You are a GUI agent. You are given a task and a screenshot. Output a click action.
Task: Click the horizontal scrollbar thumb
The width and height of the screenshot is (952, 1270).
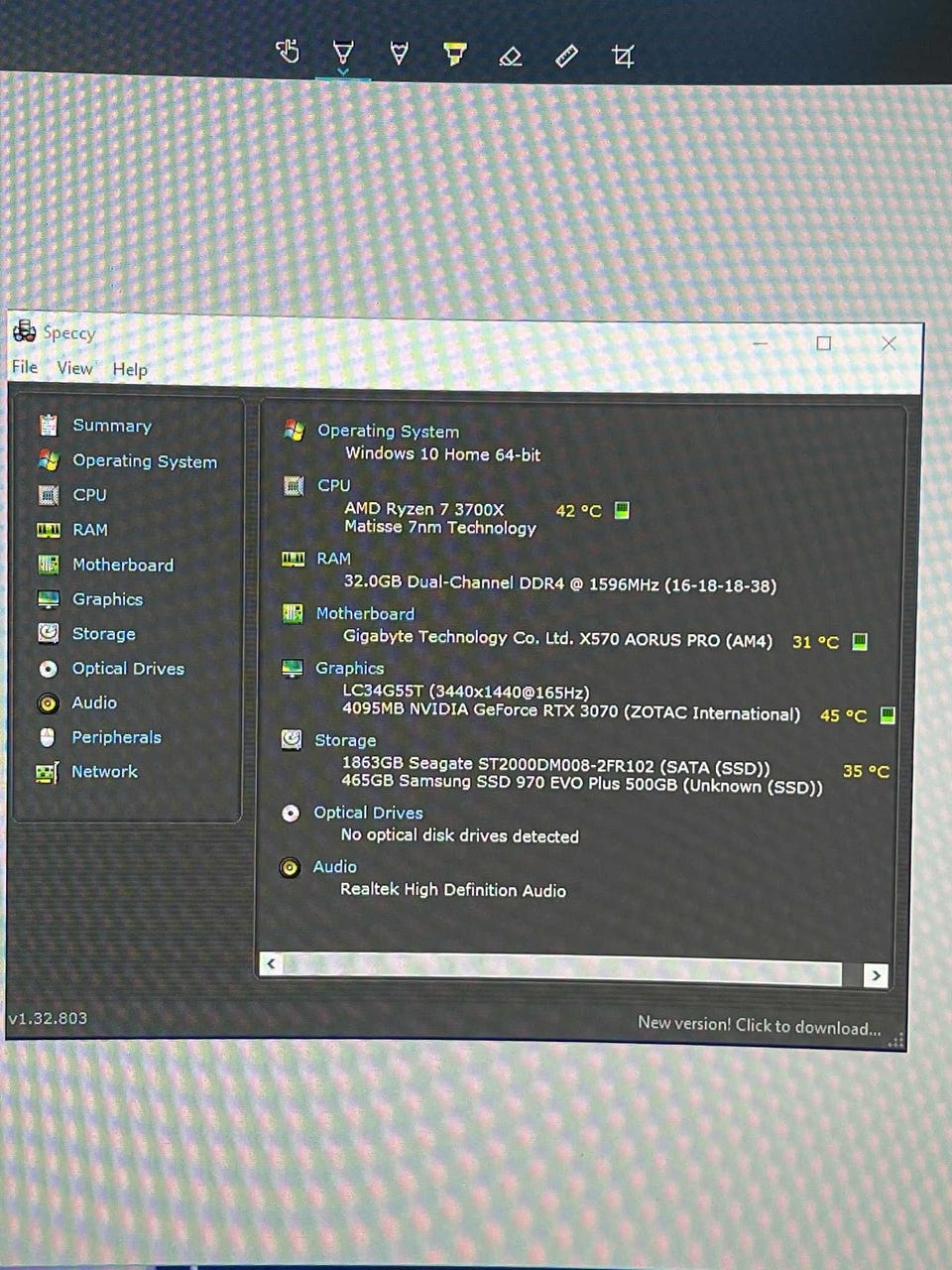[x=562, y=969]
